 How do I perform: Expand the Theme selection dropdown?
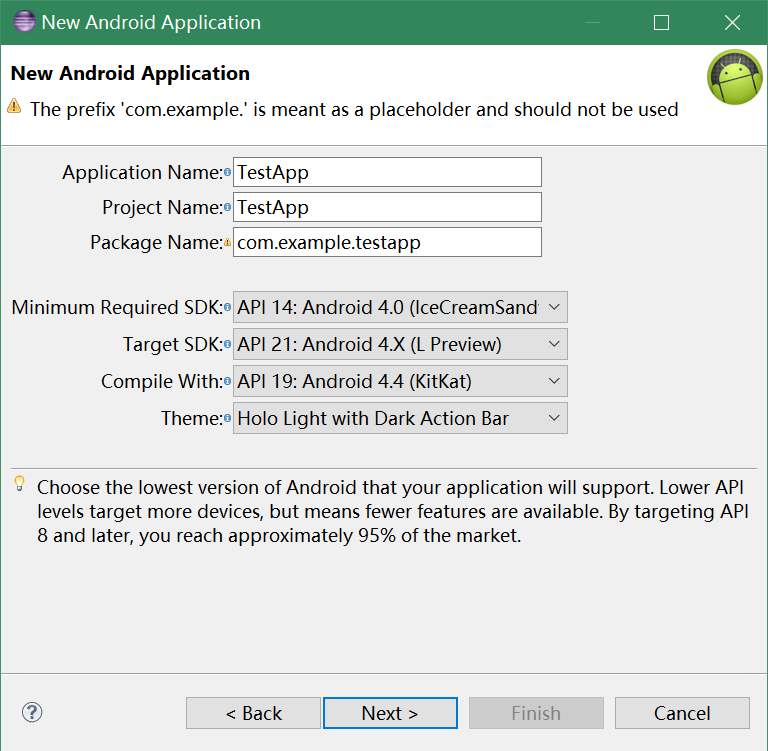pos(400,418)
